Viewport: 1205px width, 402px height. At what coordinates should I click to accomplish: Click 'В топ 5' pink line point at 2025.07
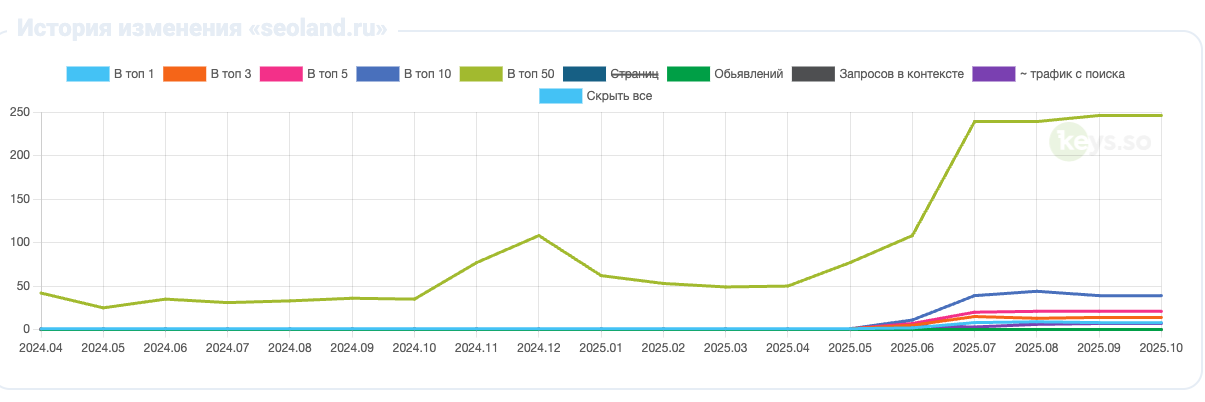[x=975, y=312]
